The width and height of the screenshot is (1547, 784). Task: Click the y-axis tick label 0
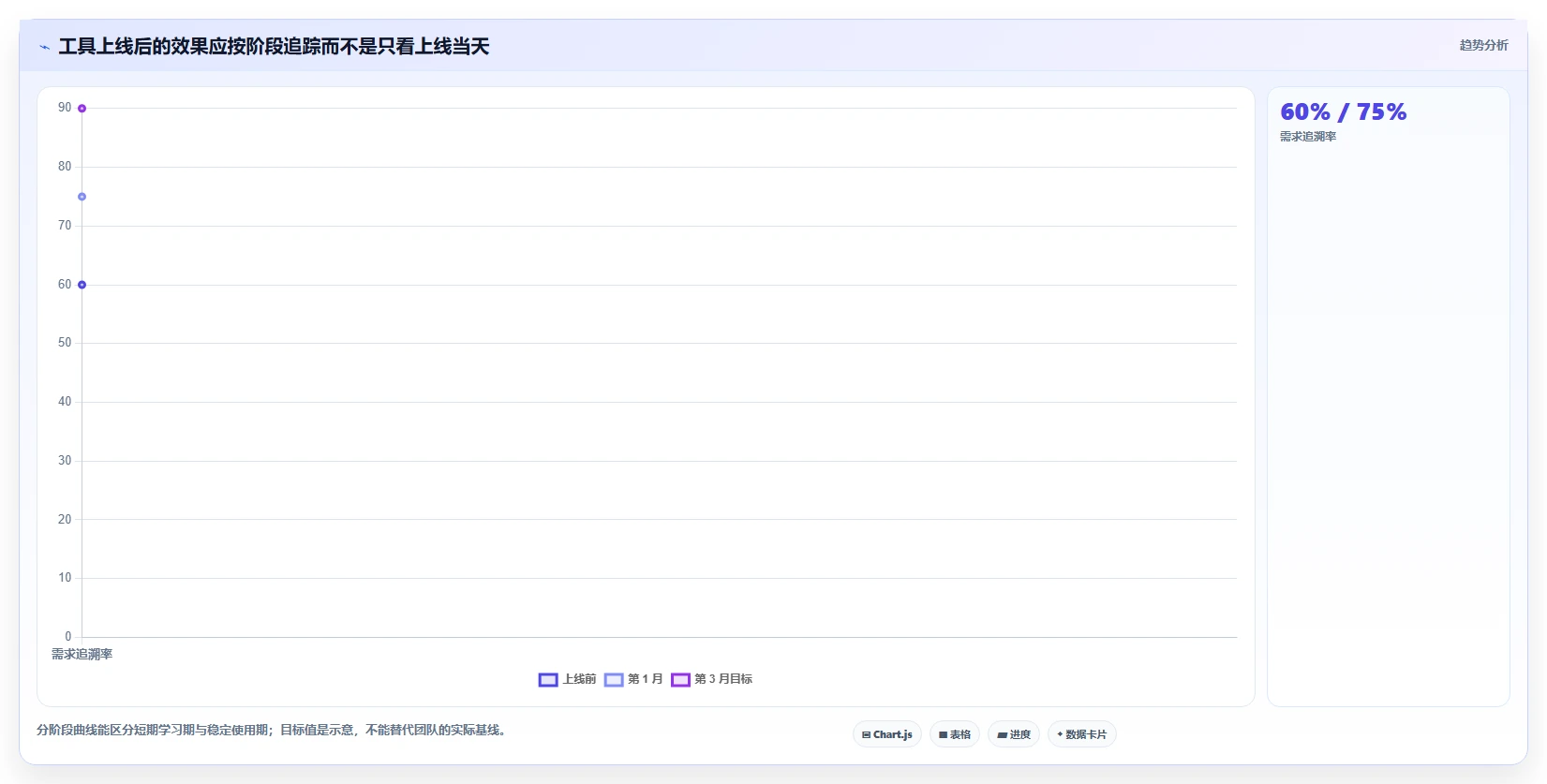click(x=67, y=637)
